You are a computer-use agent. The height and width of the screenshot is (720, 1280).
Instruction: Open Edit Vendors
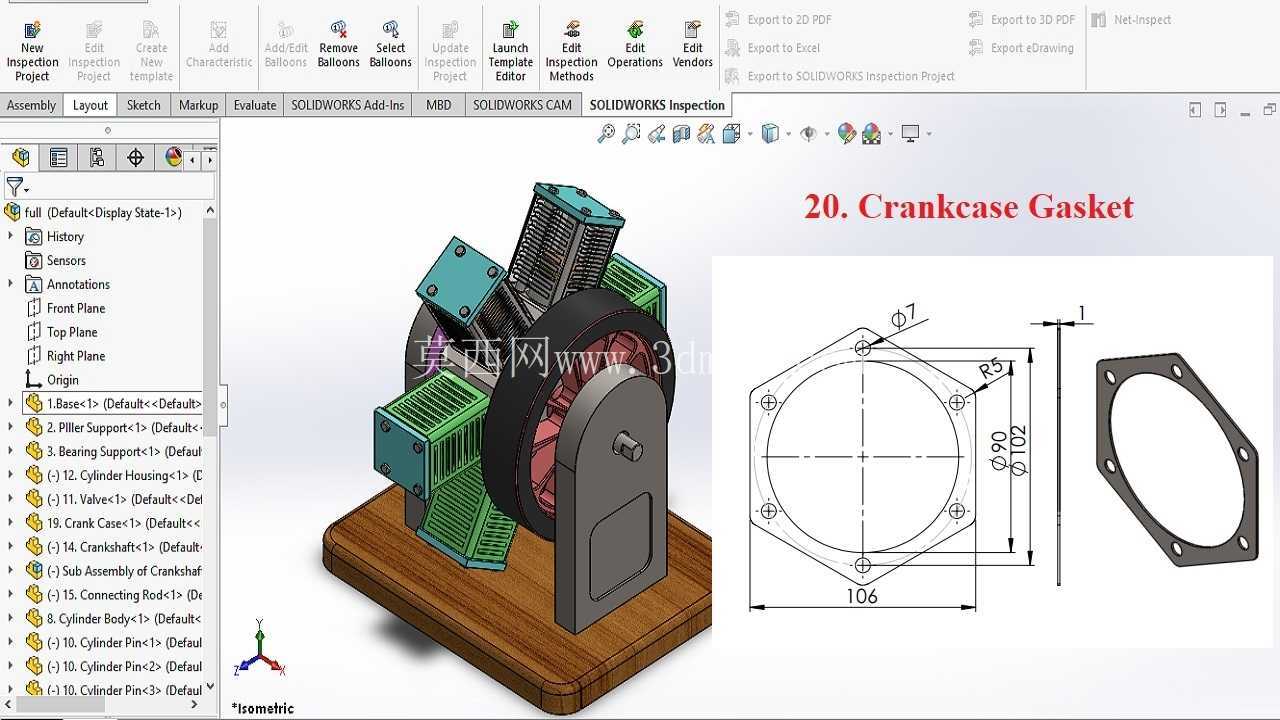[x=693, y=45]
